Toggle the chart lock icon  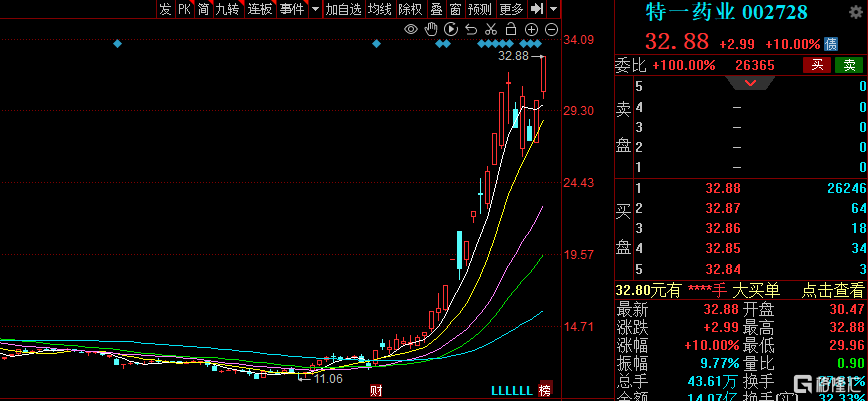click(511, 29)
